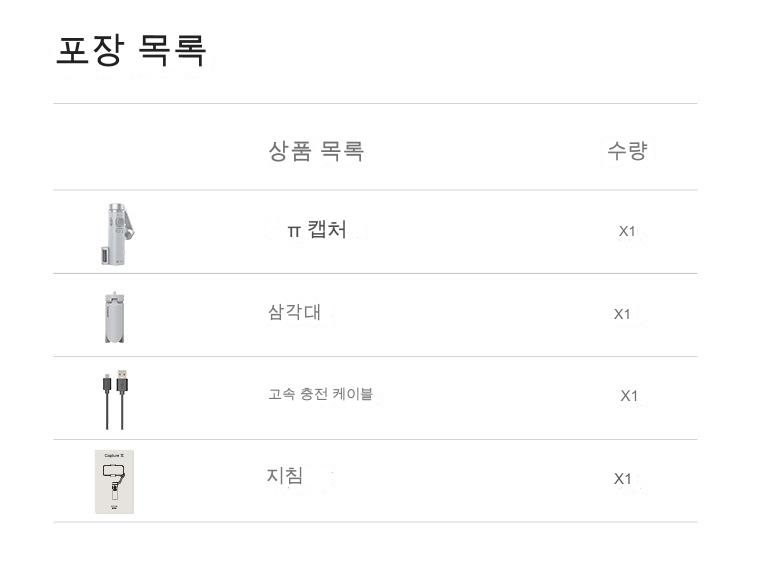Screen dimensions: 780x562
Task: Click the manual booklet cover image
Action: pos(115,481)
